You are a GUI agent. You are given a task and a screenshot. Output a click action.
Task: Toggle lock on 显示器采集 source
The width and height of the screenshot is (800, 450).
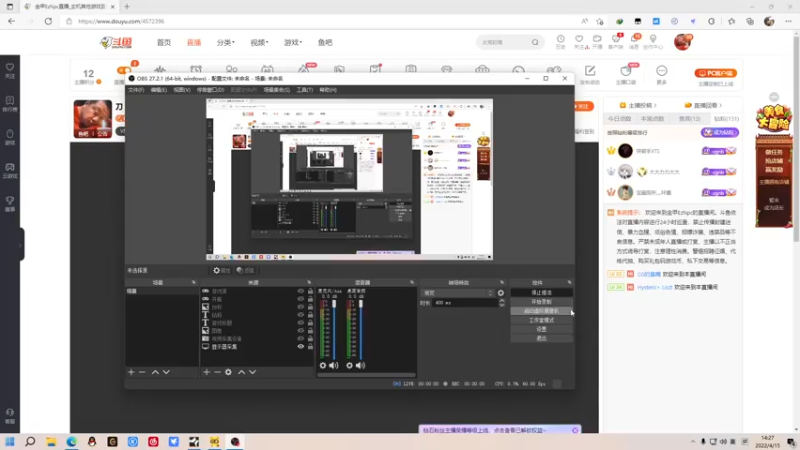click(x=310, y=346)
